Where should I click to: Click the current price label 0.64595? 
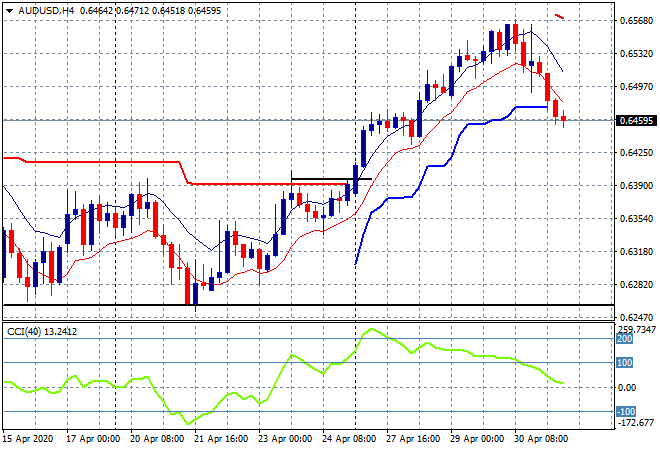pos(636,121)
